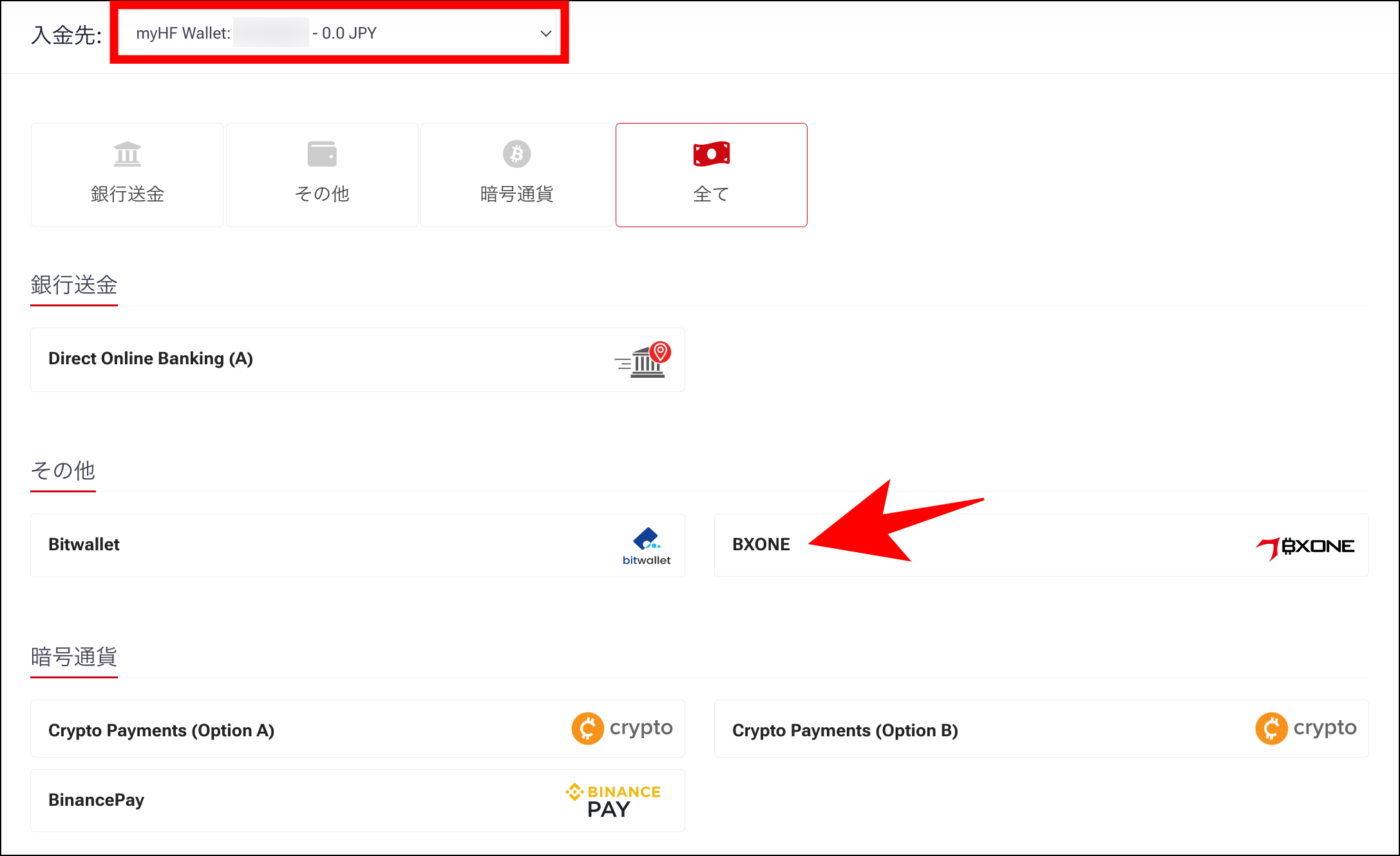The image size is (1400, 856).
Task: Select Bitwallet payment method
Action: pyautogui.click(x=84, y=544)
